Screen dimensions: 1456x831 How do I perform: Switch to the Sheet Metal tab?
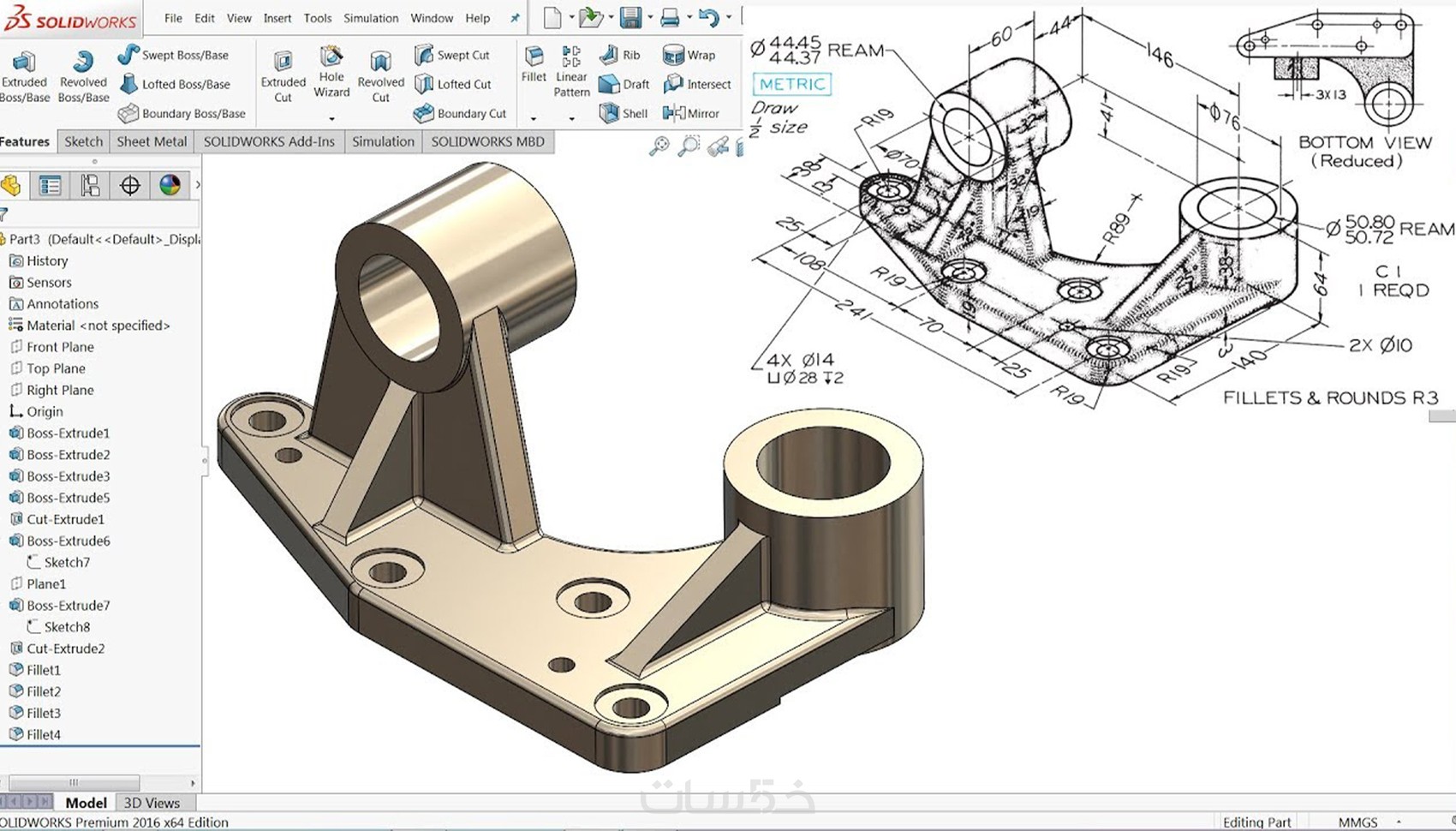(152, 141)
